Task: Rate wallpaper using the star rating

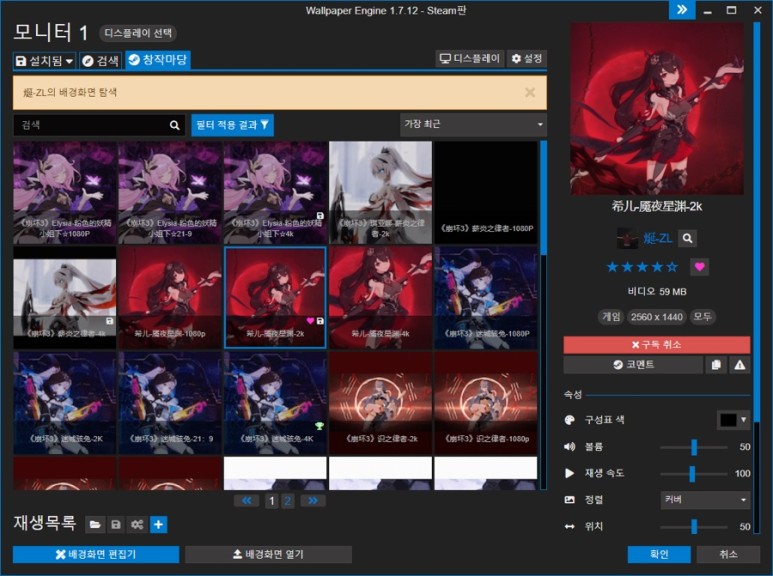Action: [x=642, y=267]
